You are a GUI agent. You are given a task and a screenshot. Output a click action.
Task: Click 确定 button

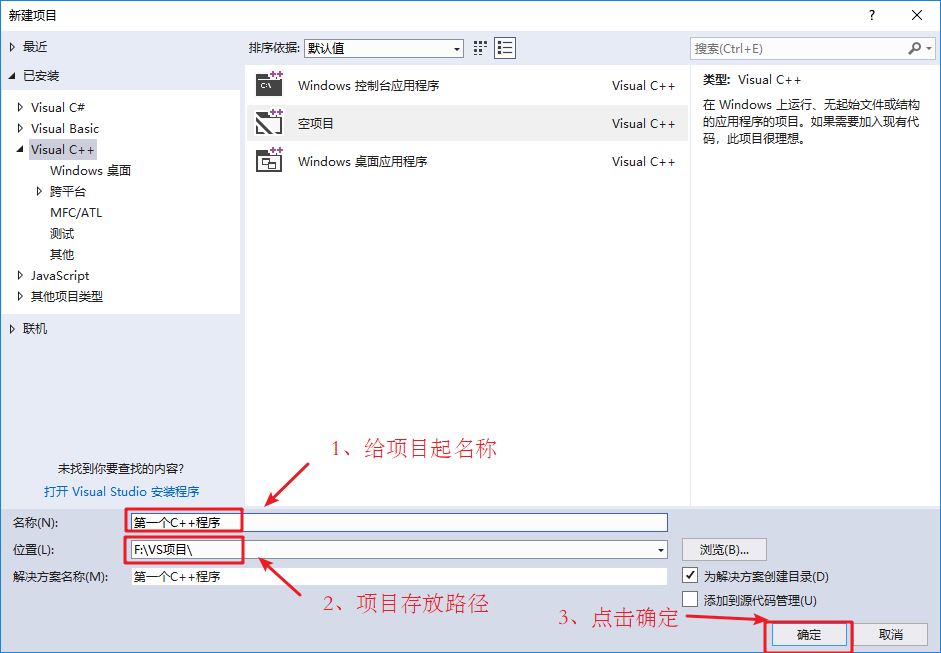(x=808, y=634)
